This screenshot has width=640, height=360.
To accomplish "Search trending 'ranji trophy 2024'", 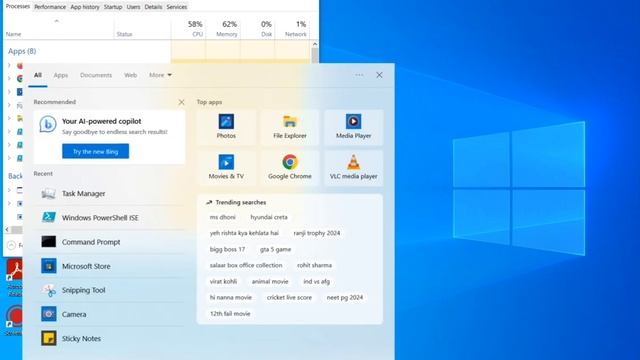I will tap(317, 233).
